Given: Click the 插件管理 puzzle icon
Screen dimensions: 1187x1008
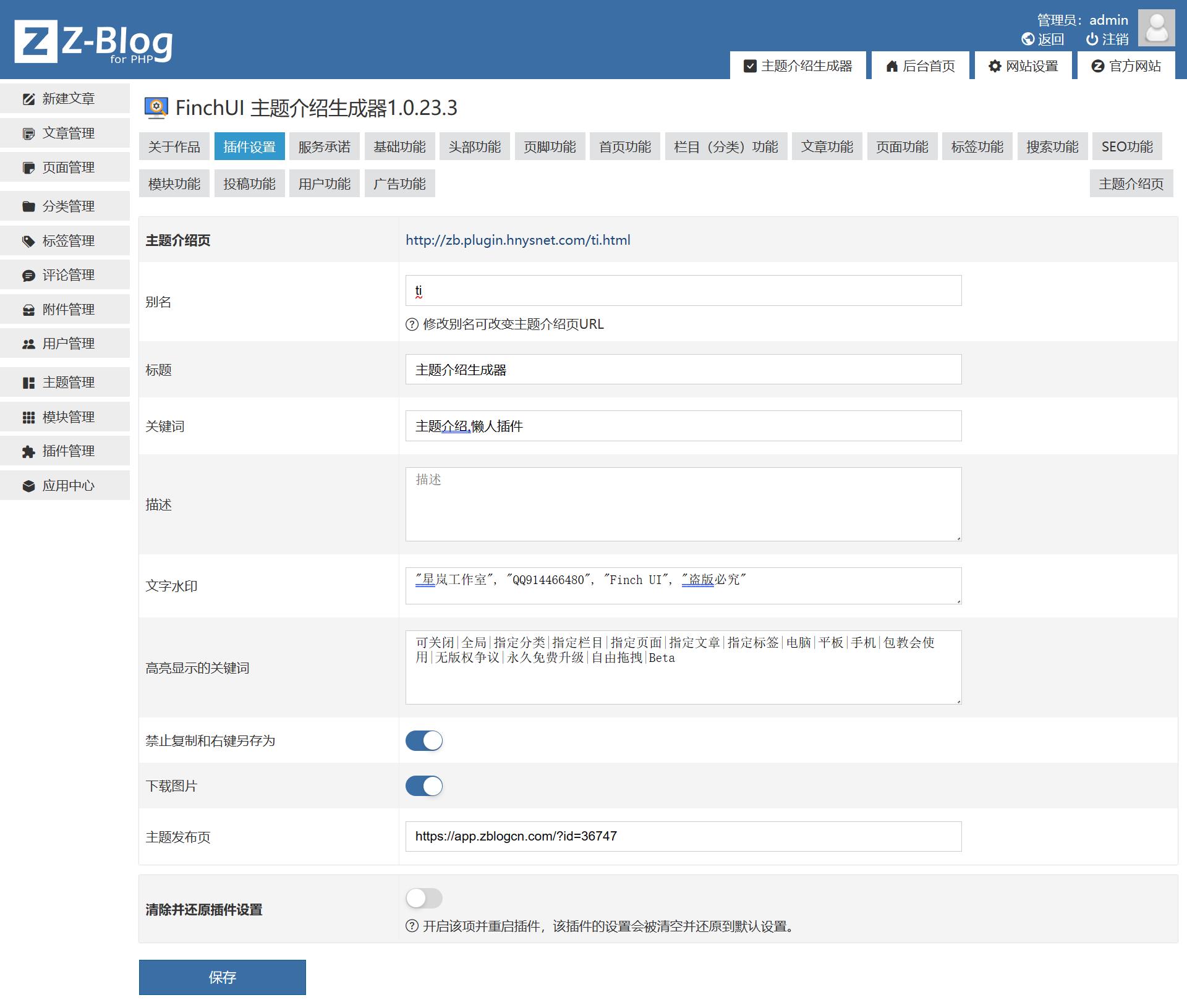Looking at the screenshot, I should click(x=28, y=452).
